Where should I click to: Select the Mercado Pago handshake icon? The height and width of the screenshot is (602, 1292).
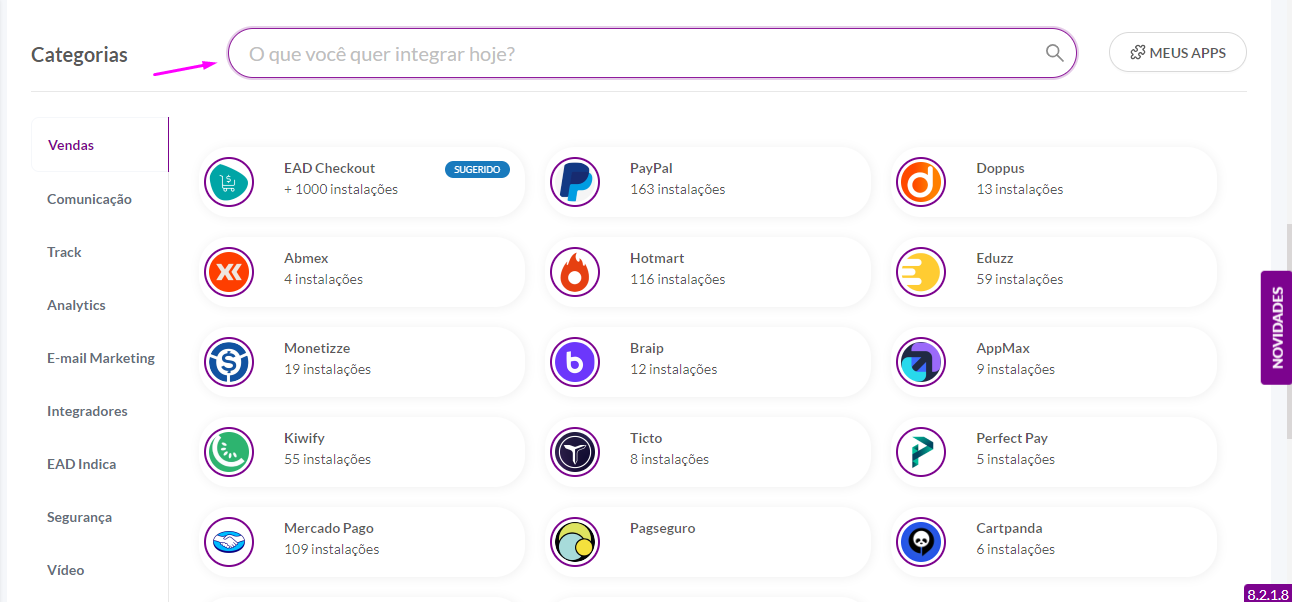[x=229, y=542]
